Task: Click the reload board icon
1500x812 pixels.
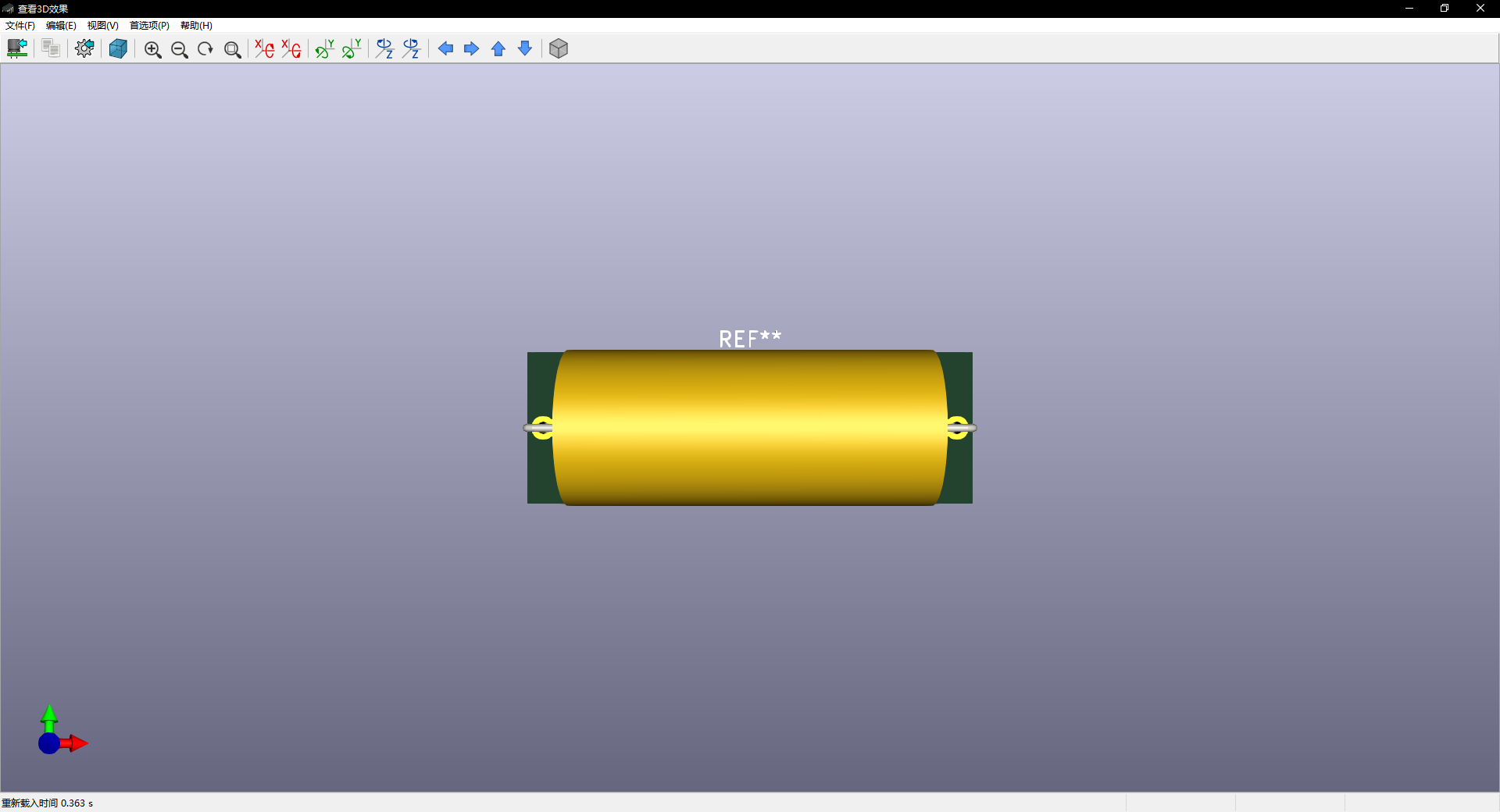Action: pyautogui.click(x=17, y=48)
